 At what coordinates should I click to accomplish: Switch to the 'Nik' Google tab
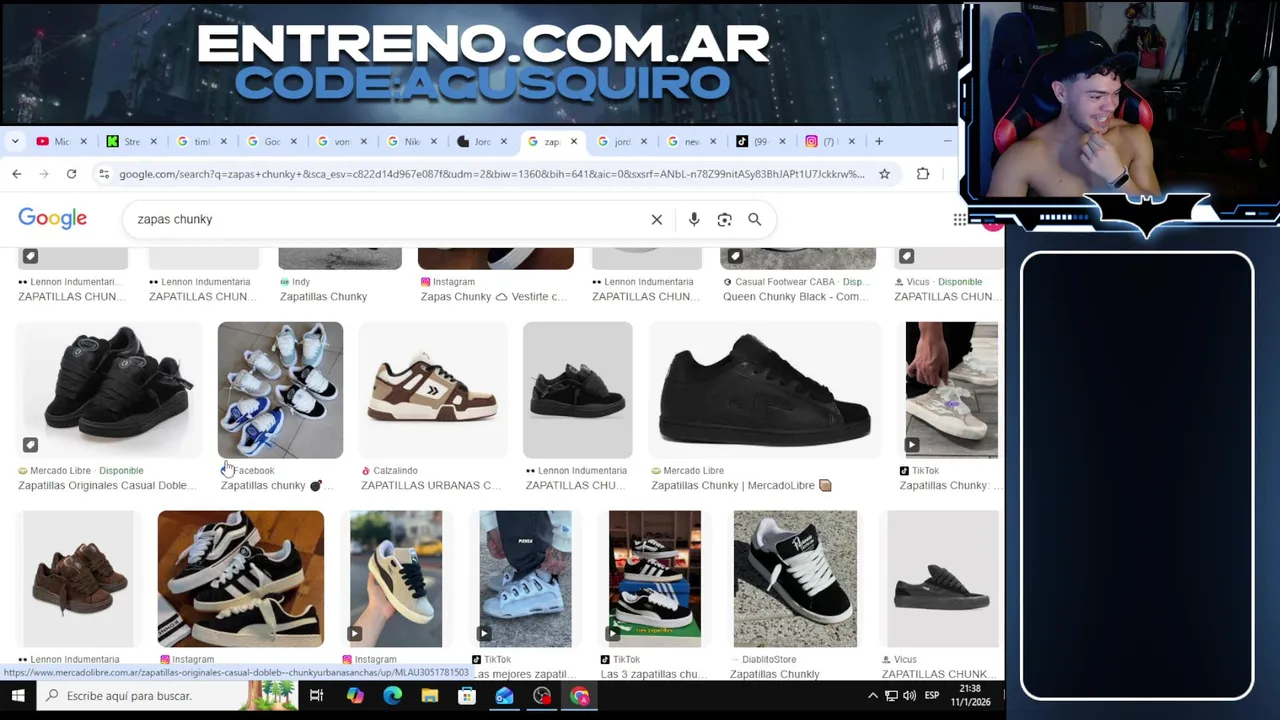click(411, 141)
